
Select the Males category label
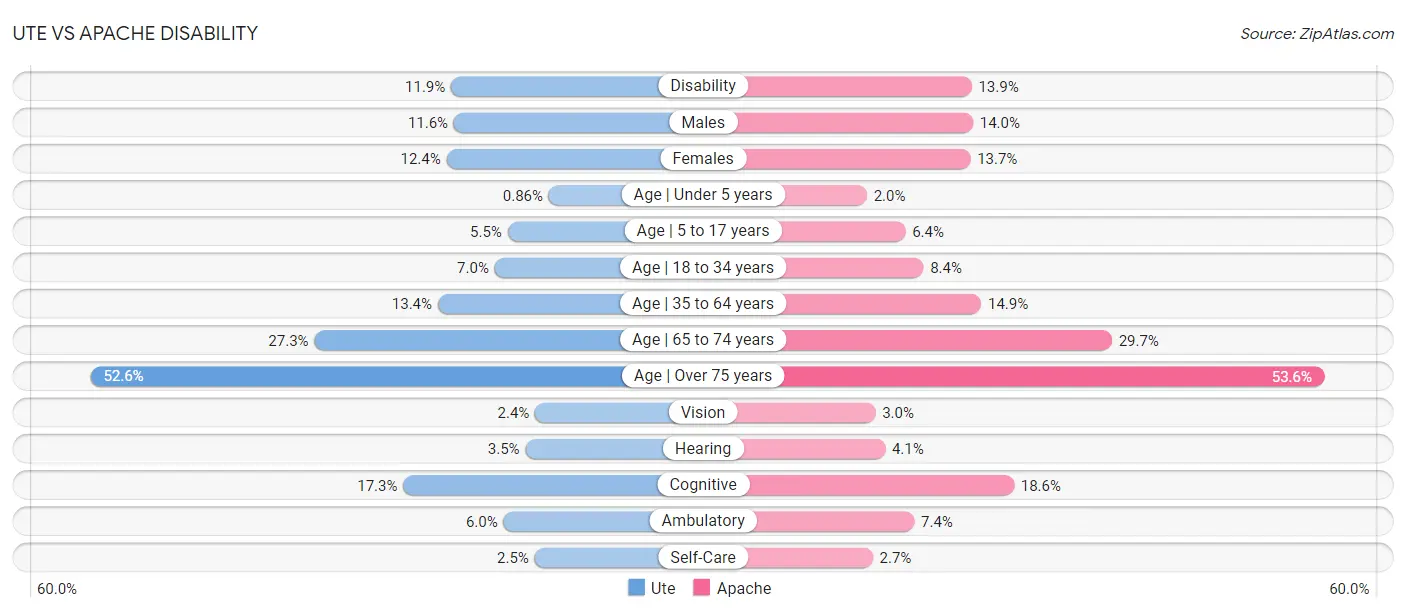pos(703,122)
